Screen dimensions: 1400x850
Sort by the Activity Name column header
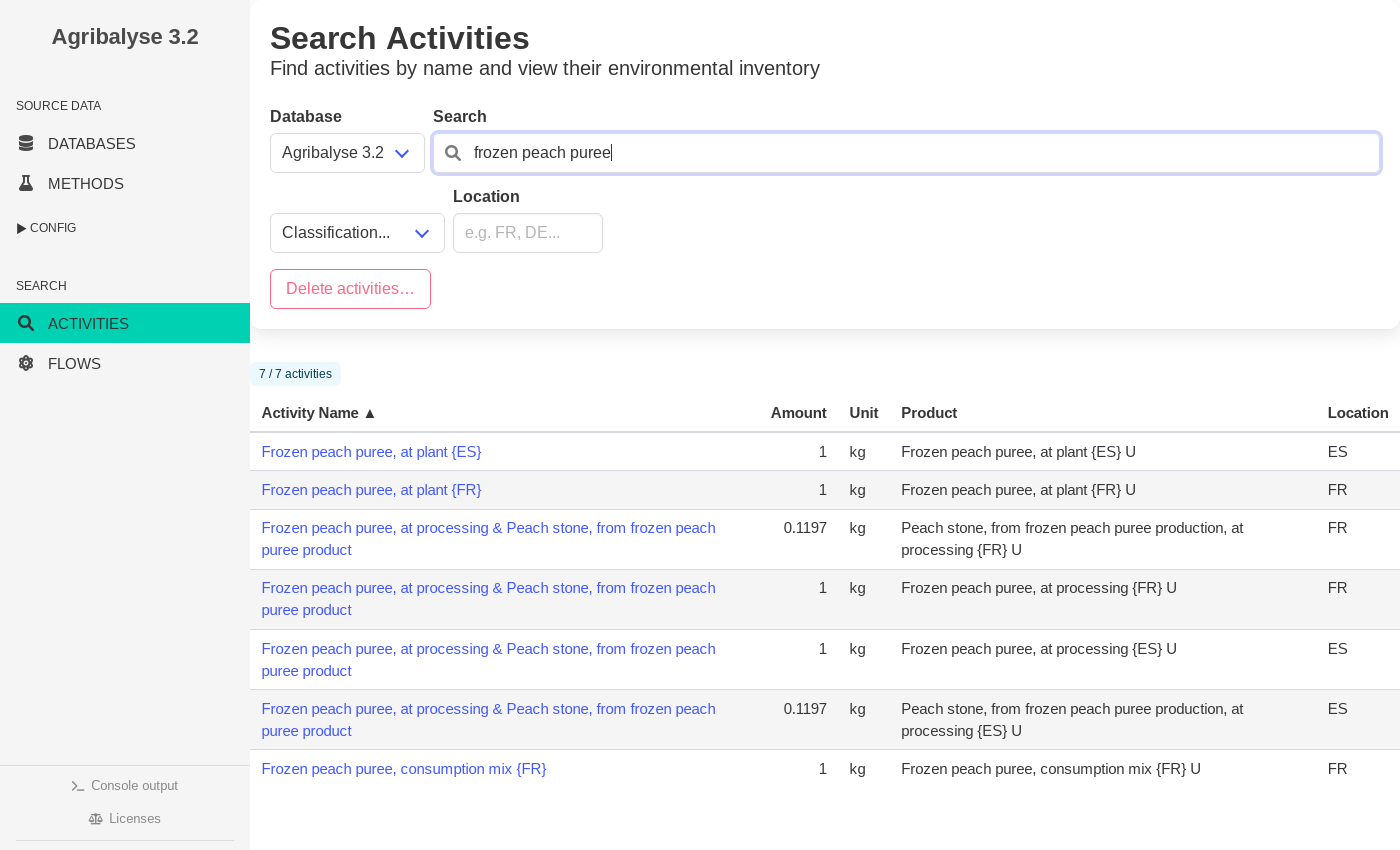click(319, 413)
